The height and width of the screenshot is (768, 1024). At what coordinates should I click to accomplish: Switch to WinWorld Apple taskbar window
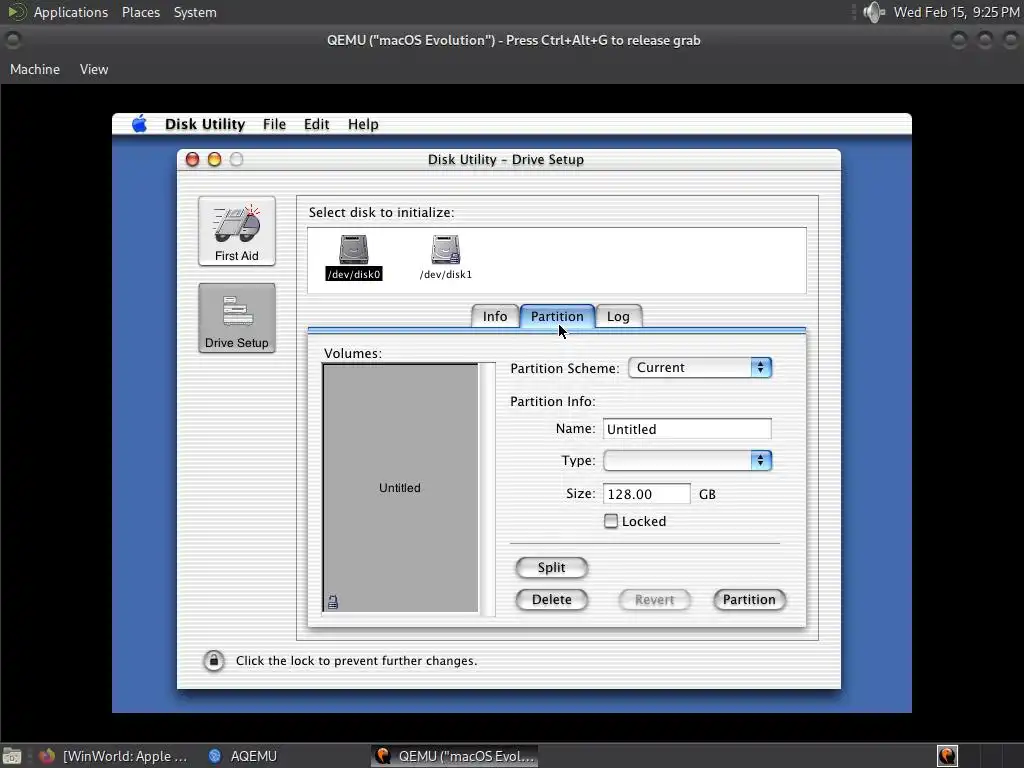[x=114, y=756]
